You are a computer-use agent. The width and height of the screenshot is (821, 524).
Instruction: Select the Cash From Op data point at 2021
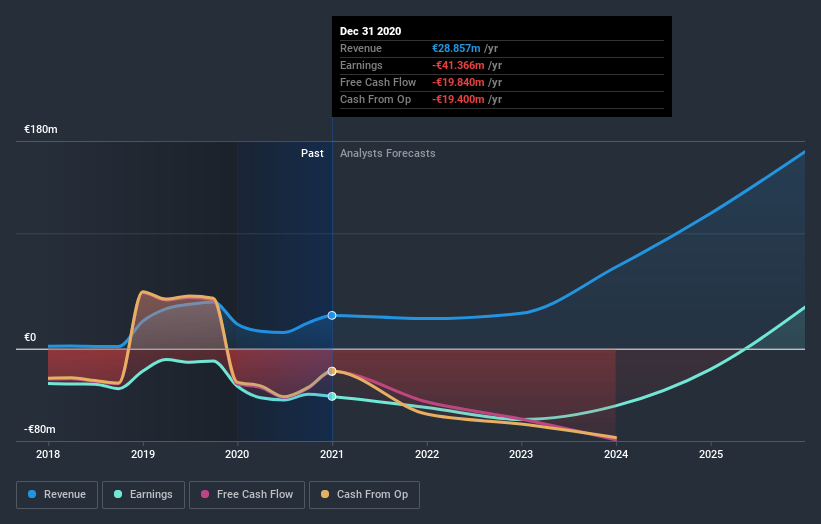coord(332,371)
